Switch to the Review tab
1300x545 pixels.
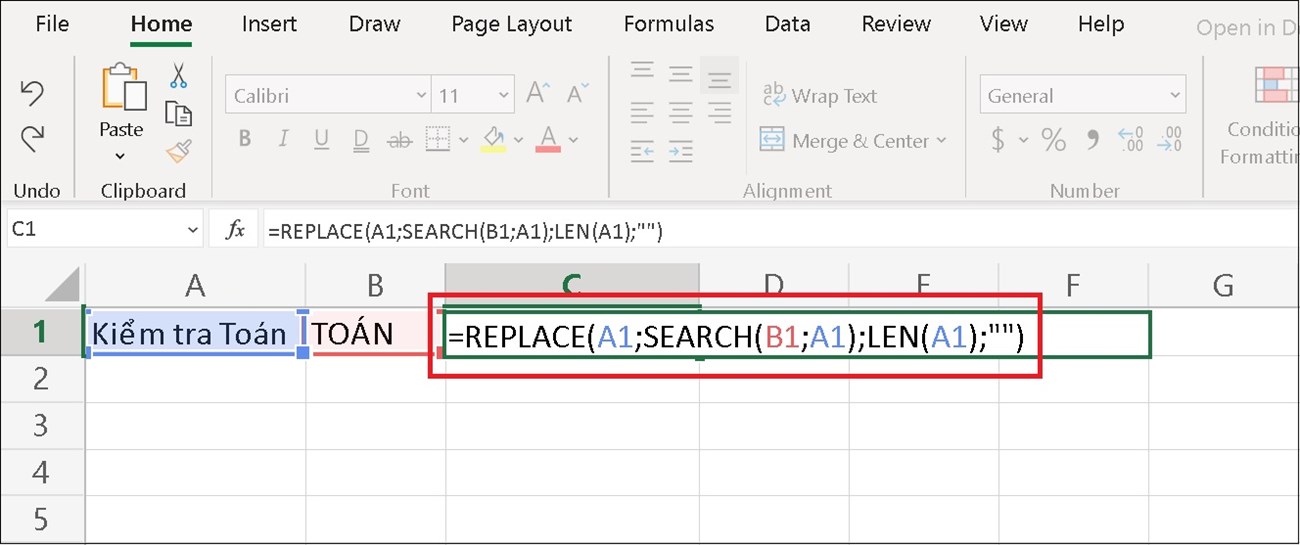pyautogui.click(x=896, y=24)
